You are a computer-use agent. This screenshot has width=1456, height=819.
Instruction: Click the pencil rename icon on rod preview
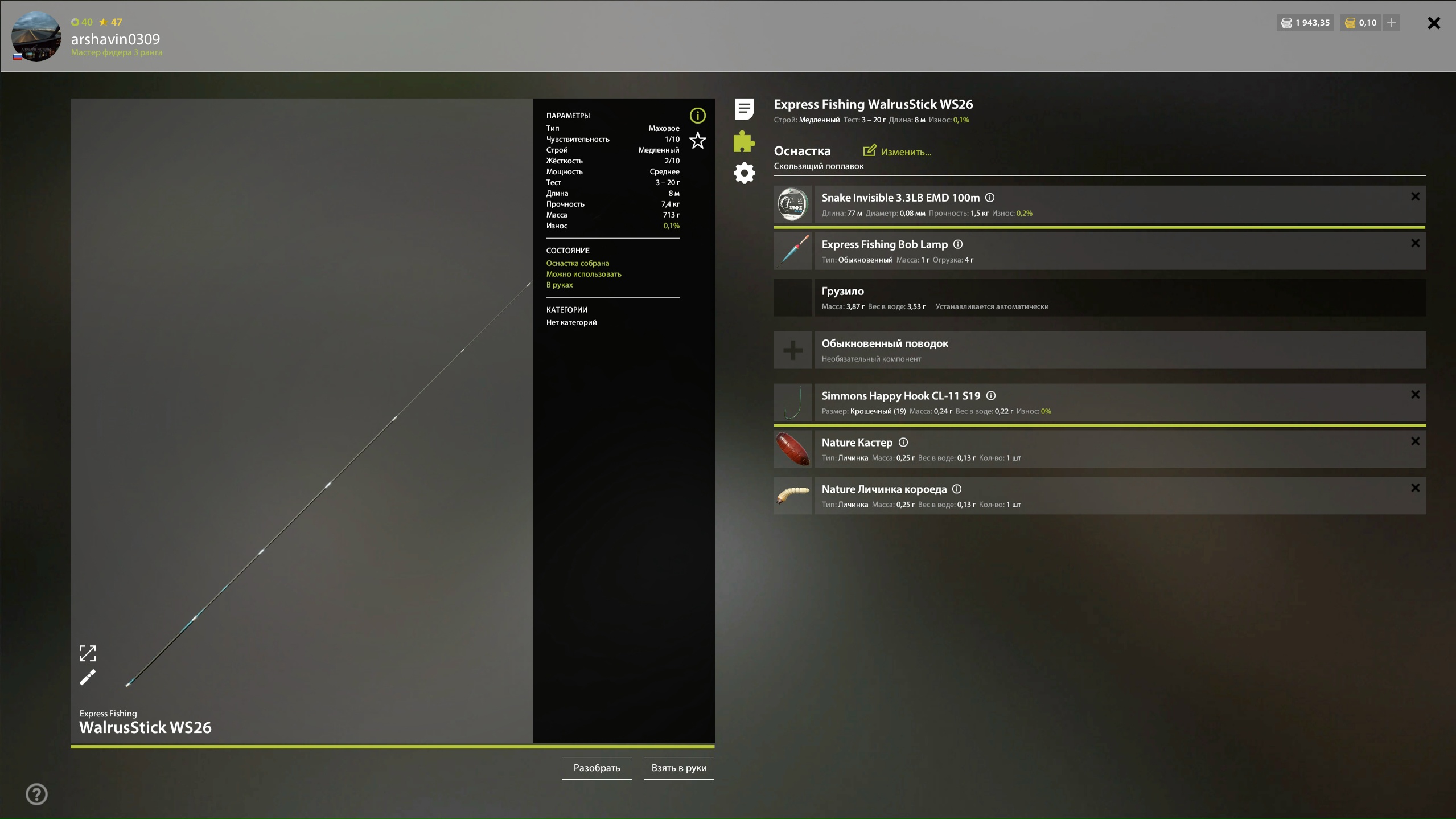click(87, 677)
